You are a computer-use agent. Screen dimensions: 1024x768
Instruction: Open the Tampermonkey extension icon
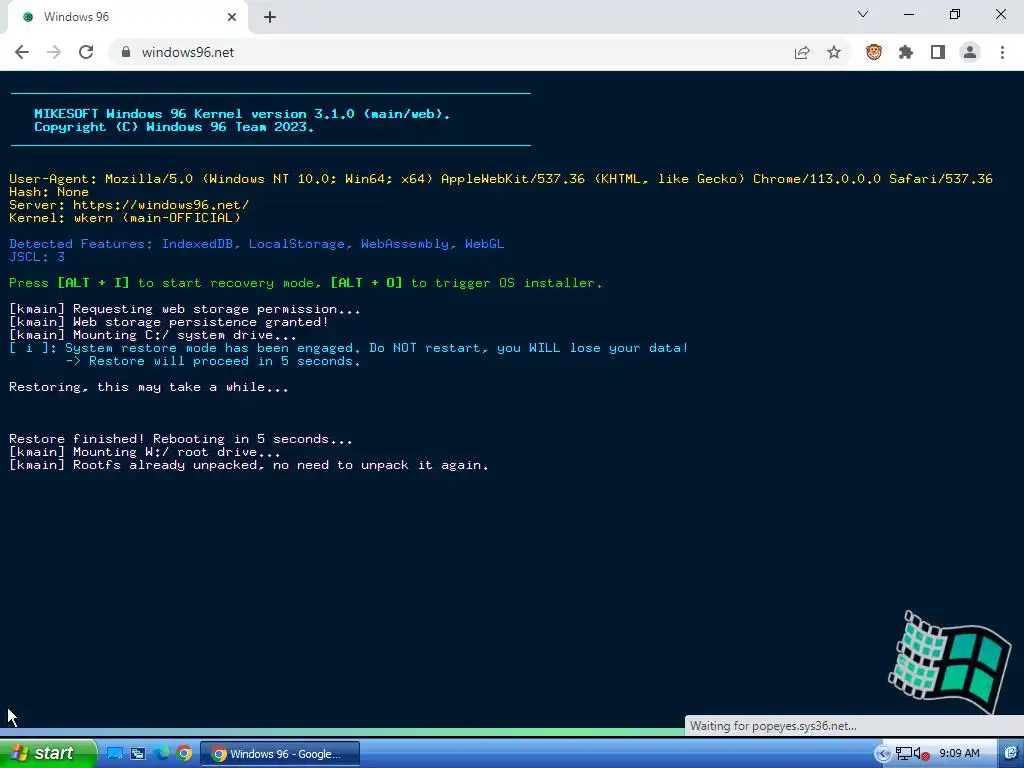click(874, 52)
